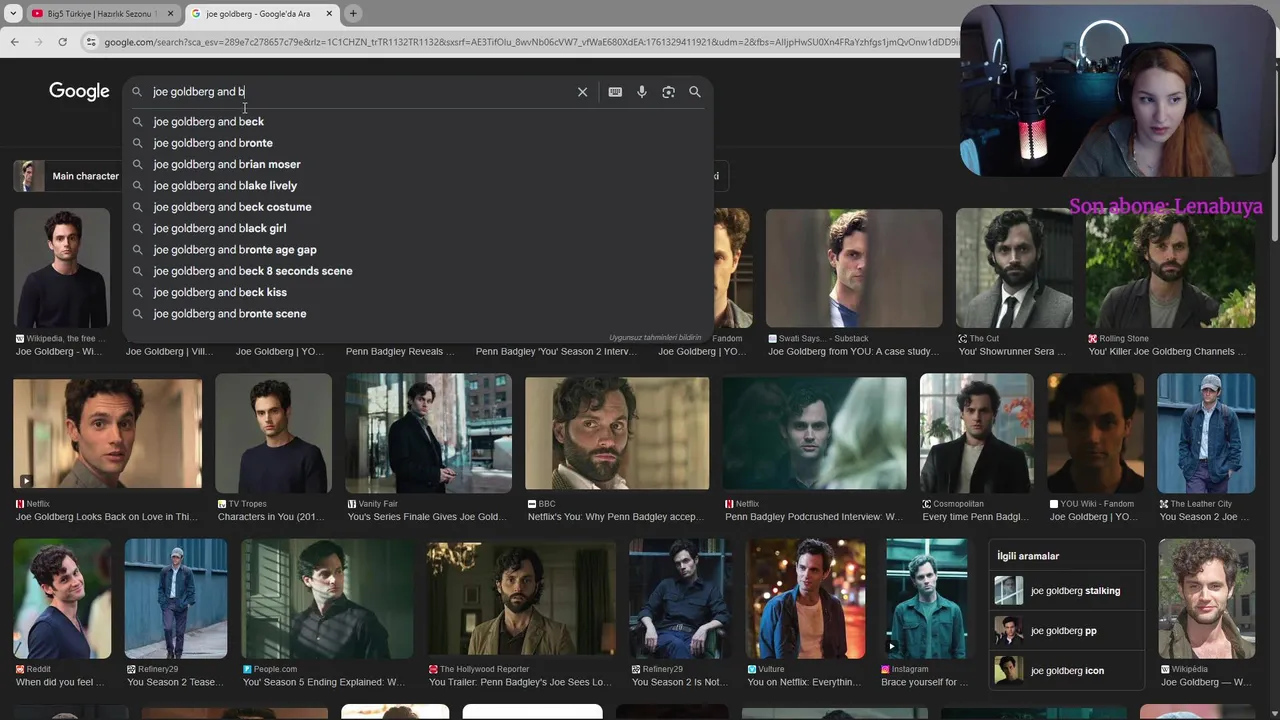This screenshot has width=1280, height=720.
Task: Pick suggestion joe goldberg and beck kiss
Action: (x=418, y=292)
